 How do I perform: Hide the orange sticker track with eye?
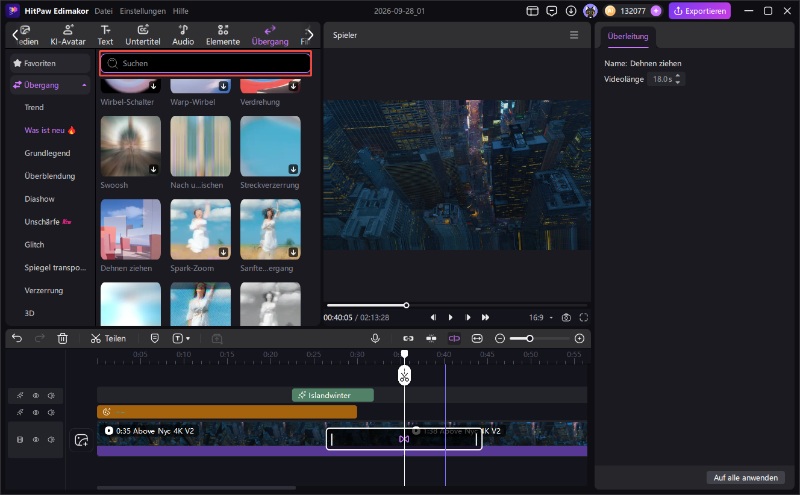coord(36,412)
